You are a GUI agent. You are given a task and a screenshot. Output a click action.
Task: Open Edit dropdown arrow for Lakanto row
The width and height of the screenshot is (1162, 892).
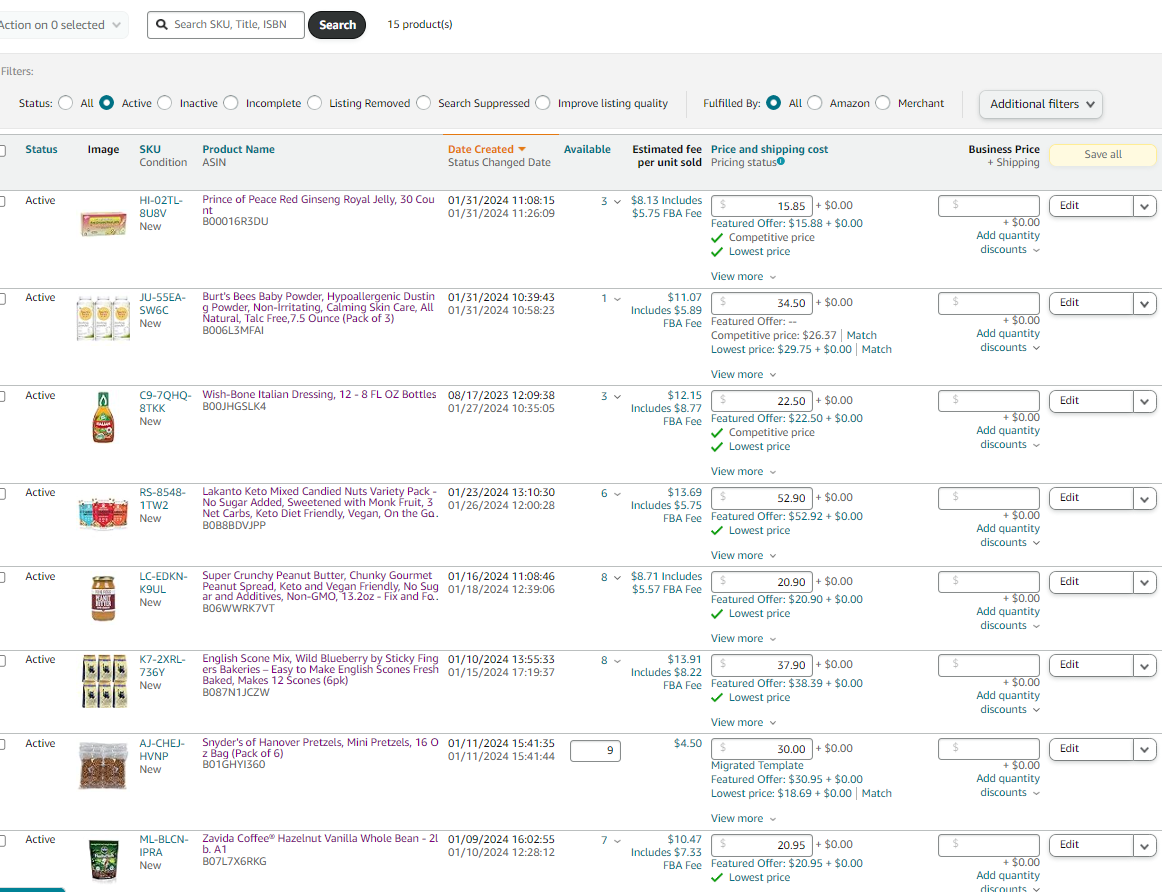1144,498
